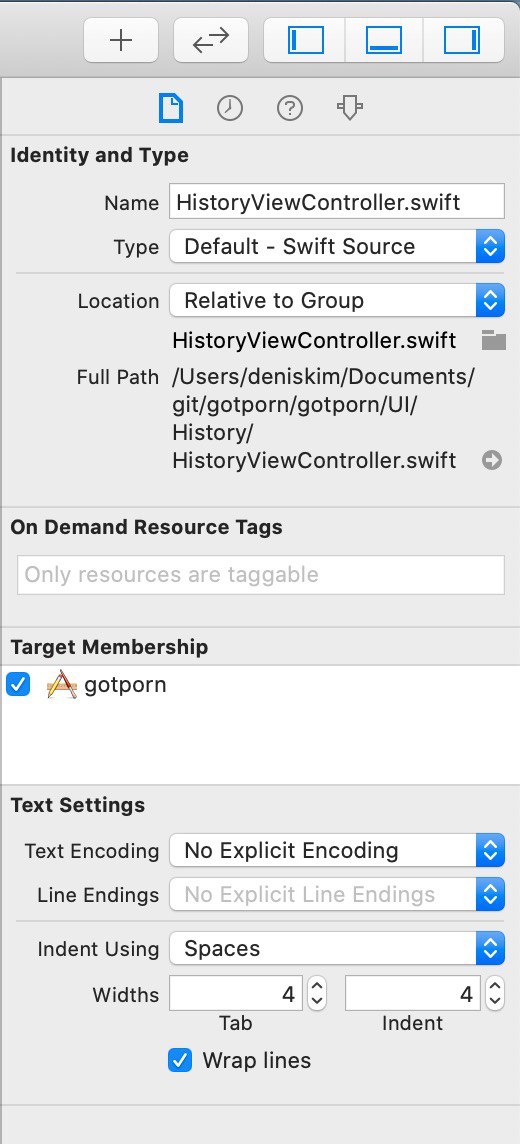Open Location dropdown Relative to Group
Viewport: 520px width, 1144px height.
click(337, 301)
